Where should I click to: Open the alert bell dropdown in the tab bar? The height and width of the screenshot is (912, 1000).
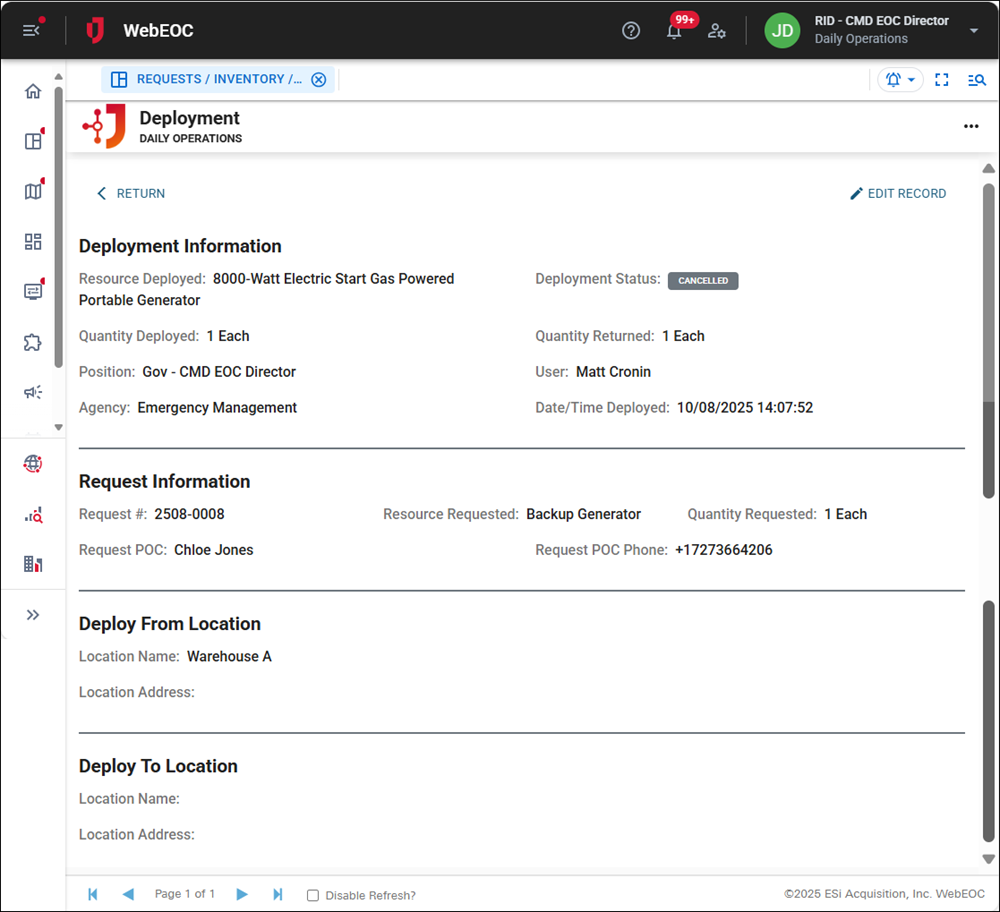pos(900,80)
